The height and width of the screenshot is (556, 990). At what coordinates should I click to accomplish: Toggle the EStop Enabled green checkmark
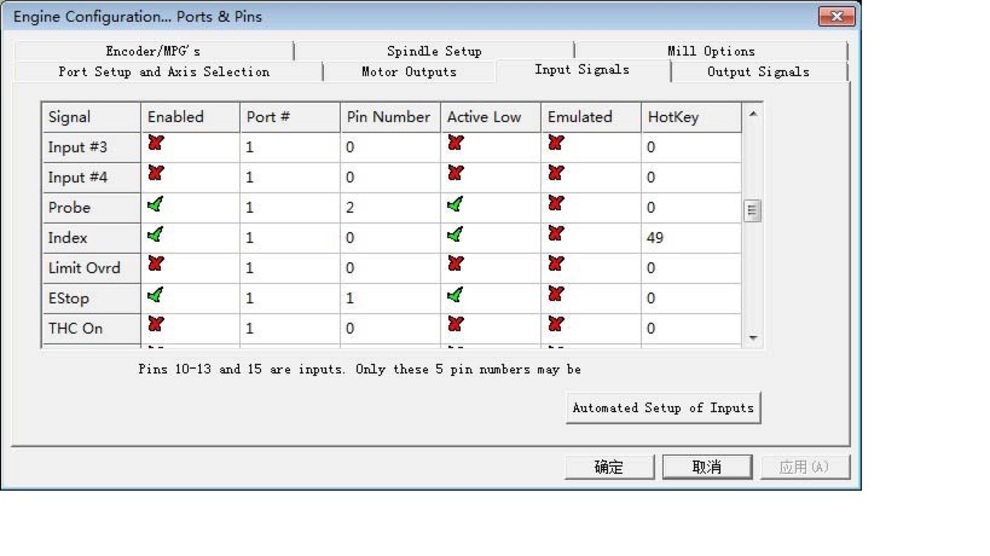155,295
